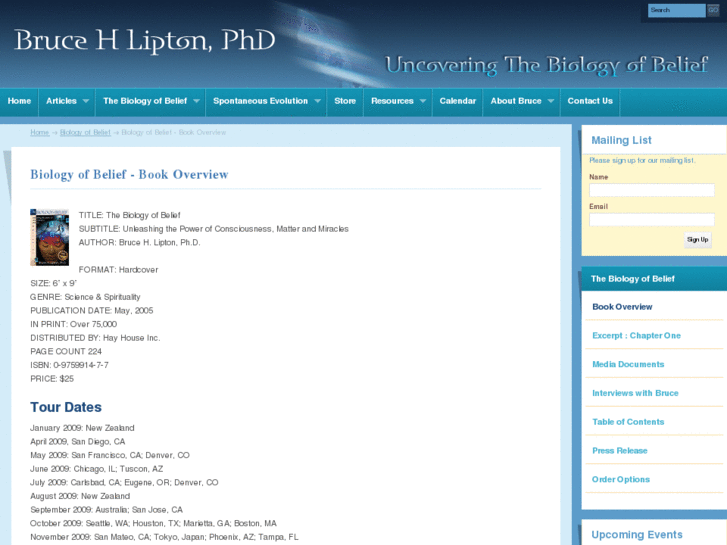
Task: Open the Book Overview sidebar link
Action: pyautogui.click(x=622, y=307)
